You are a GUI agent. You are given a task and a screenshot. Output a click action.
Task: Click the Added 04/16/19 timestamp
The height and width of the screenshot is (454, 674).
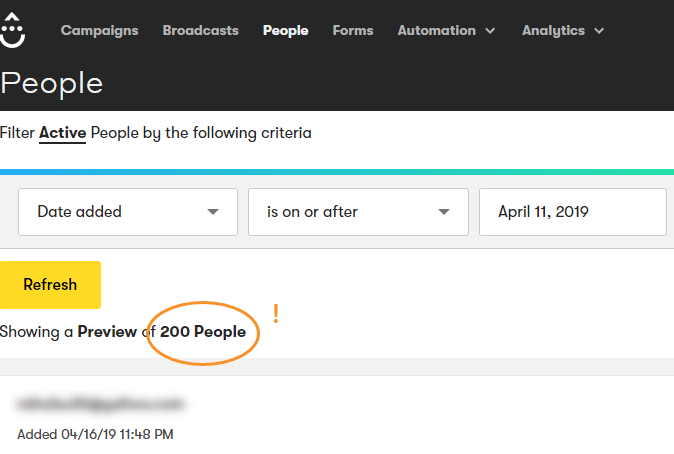95,434
